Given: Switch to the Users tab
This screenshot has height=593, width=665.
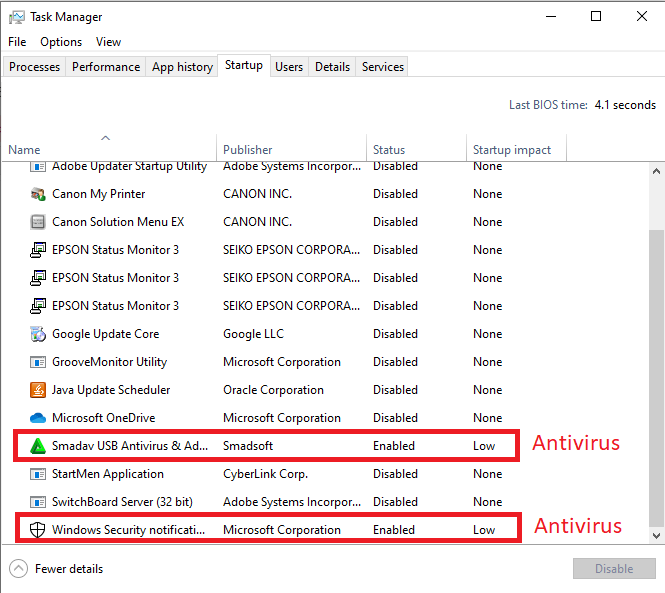Looking at the screenshot, I should pyautogui.click(x=289, y=67).
